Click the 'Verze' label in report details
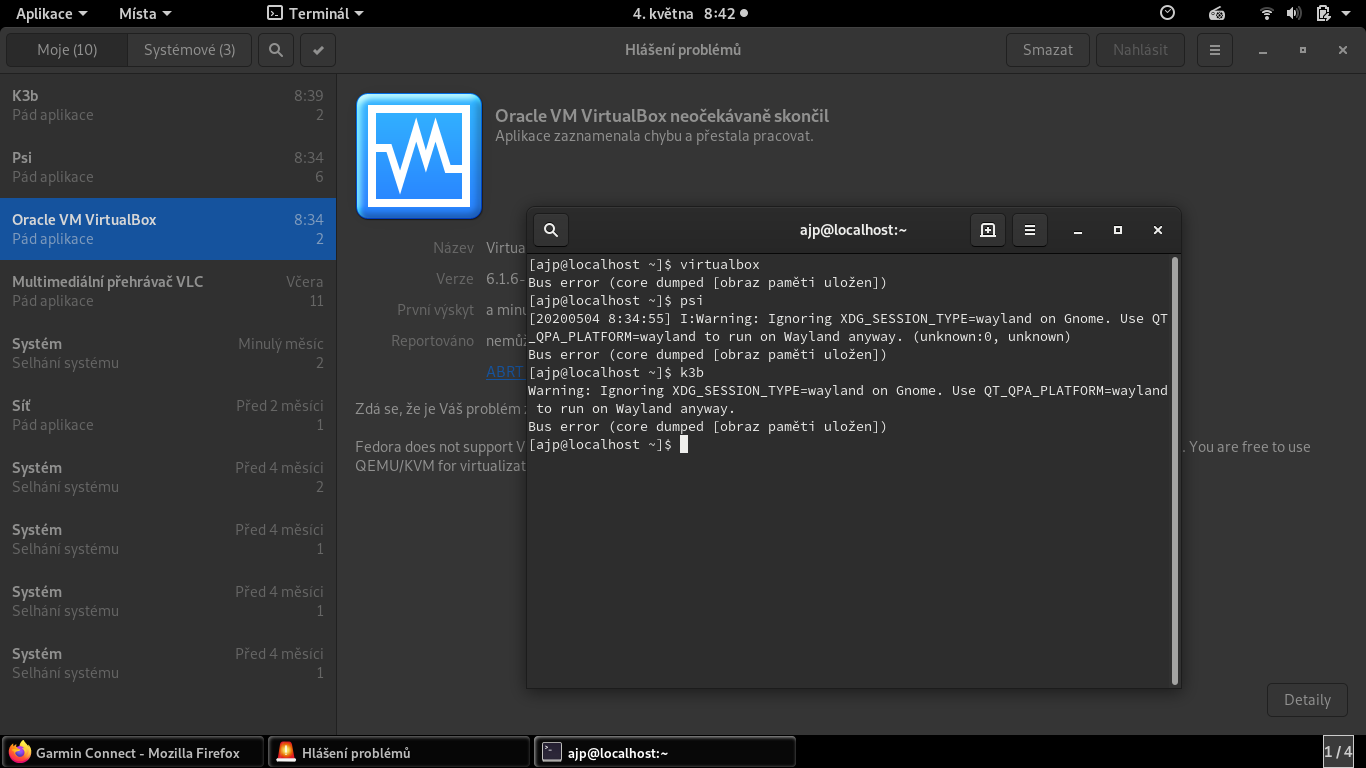Image resolution: width=1366 pixels, height=768 pixels. pos(455,279)
